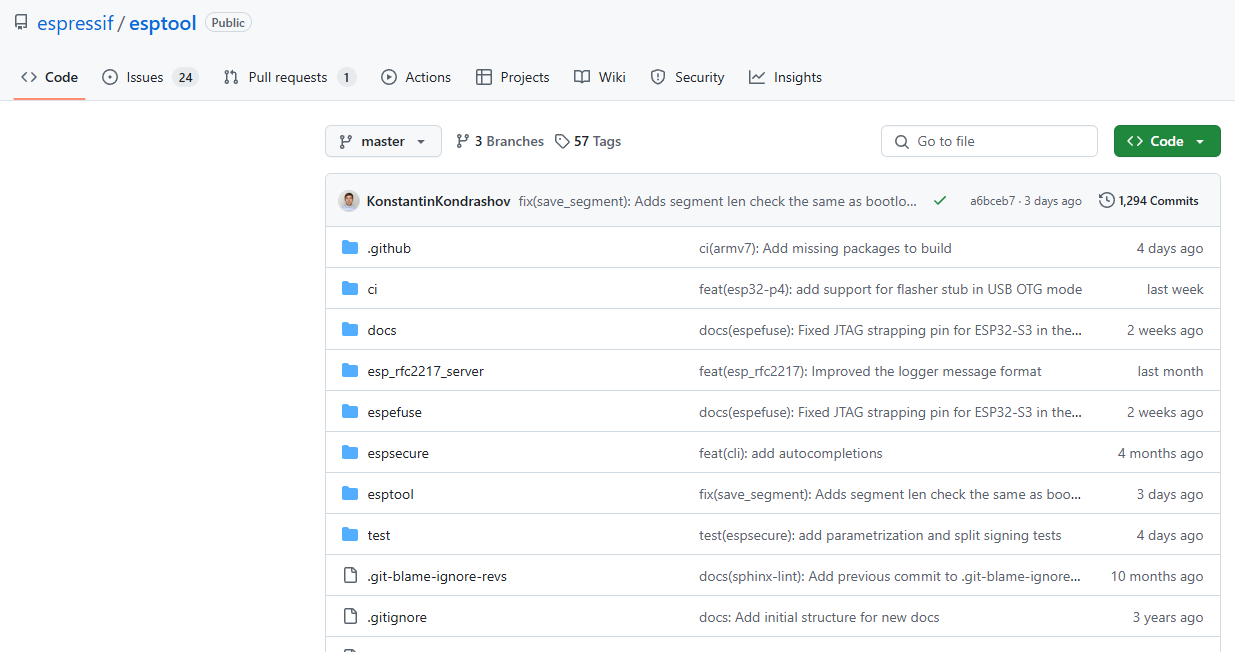Screen dimensions: 1235x652
Task: Open commit test(espsecure): add parametrization message
Action: pyautogui.click(x=880, y=535)
